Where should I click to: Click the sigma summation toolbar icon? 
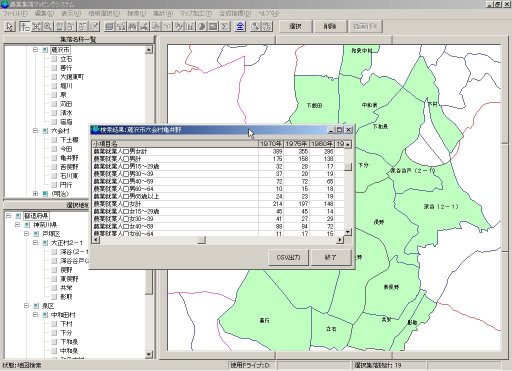click(225, 26)
